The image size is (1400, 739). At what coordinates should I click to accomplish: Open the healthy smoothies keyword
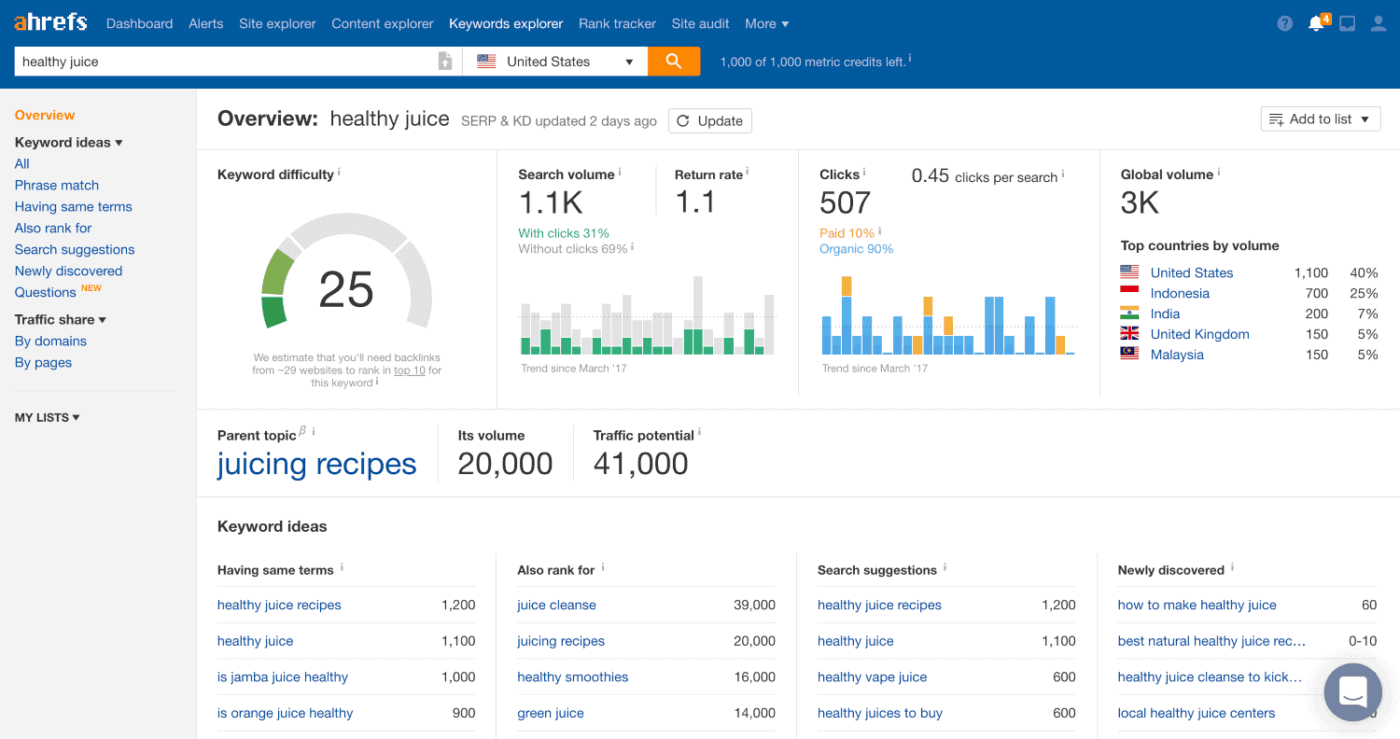[x=572, y=676]
